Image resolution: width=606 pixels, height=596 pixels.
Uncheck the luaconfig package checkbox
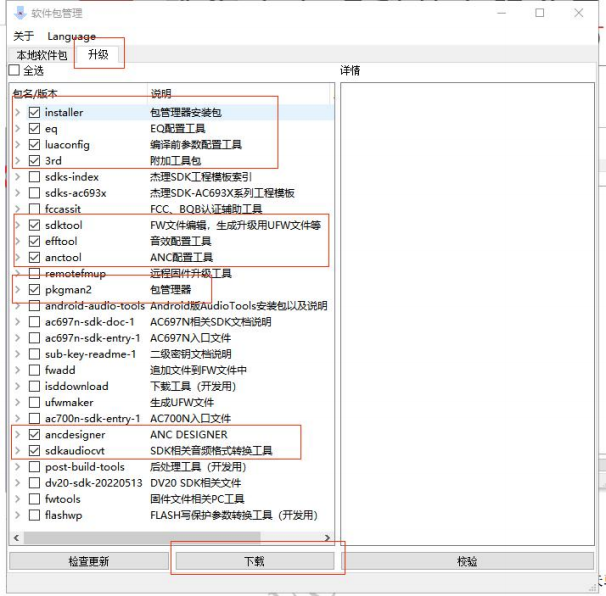click(34, 145)
